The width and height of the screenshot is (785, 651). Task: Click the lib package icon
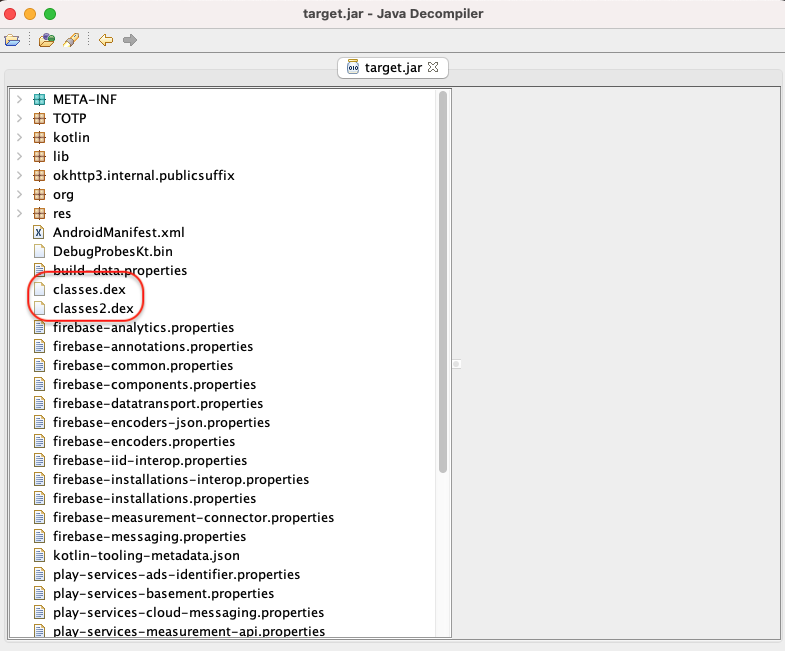tap(39, 156)
